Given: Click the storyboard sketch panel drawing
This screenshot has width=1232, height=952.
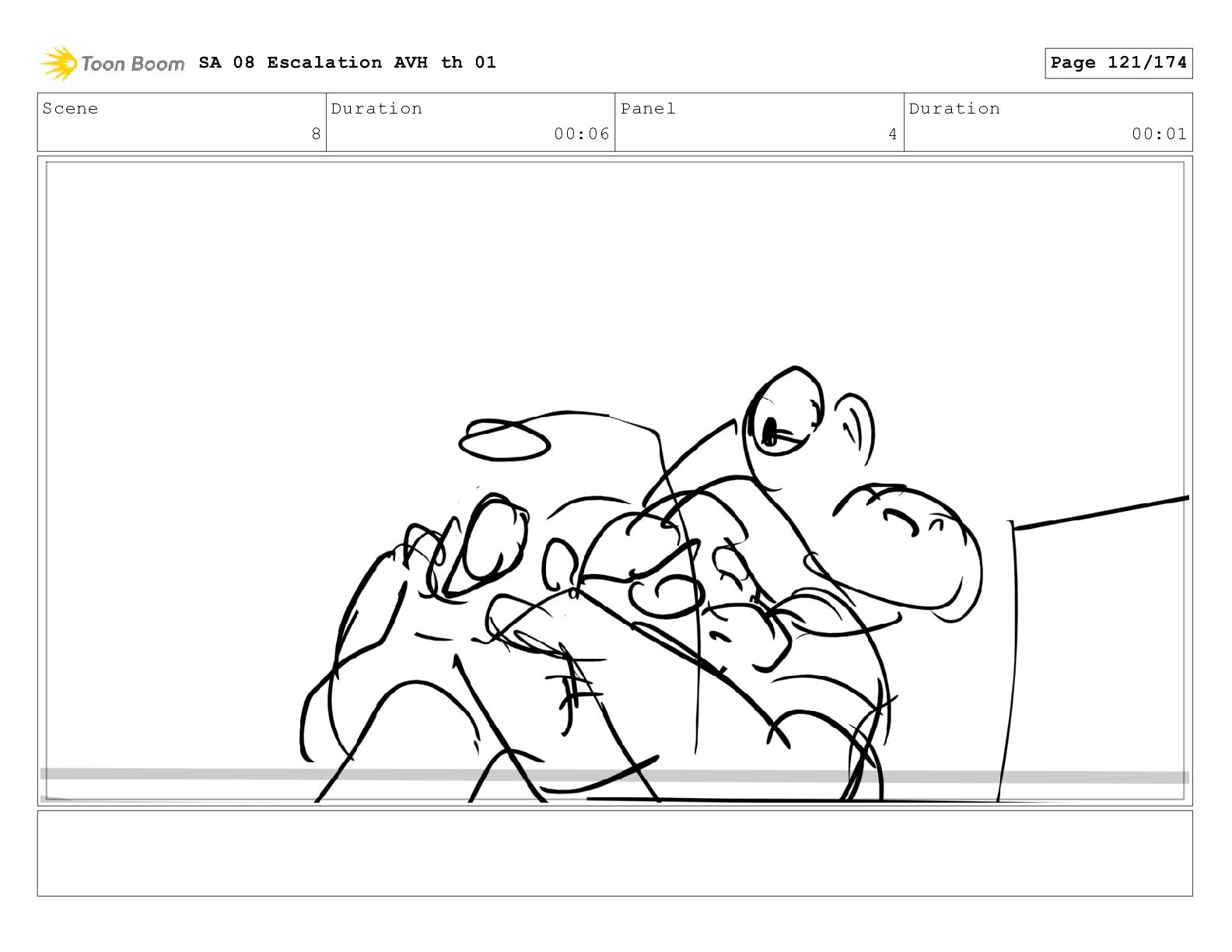Looking at the screenshot, I should point(614,481).
